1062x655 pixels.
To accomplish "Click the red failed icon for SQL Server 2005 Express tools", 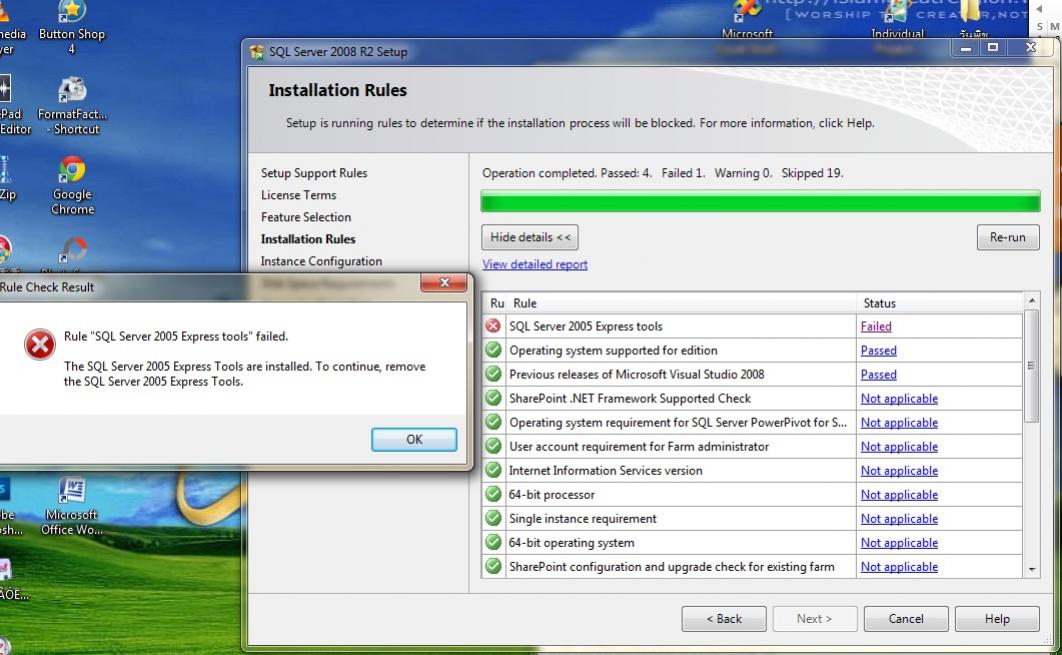I will coord(493,326).
